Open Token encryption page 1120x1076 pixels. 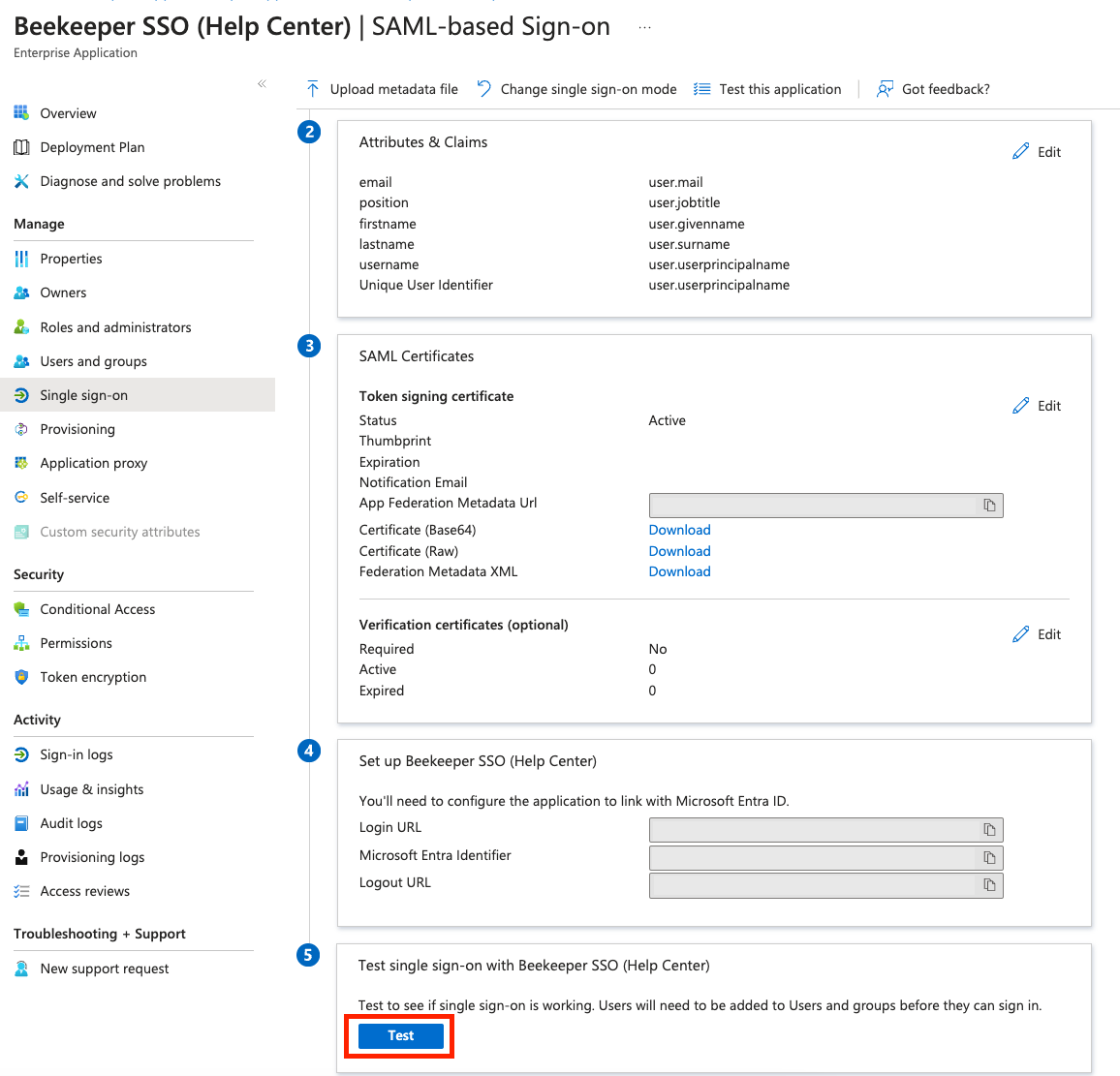pyautogui.click(x=93, y=677)
